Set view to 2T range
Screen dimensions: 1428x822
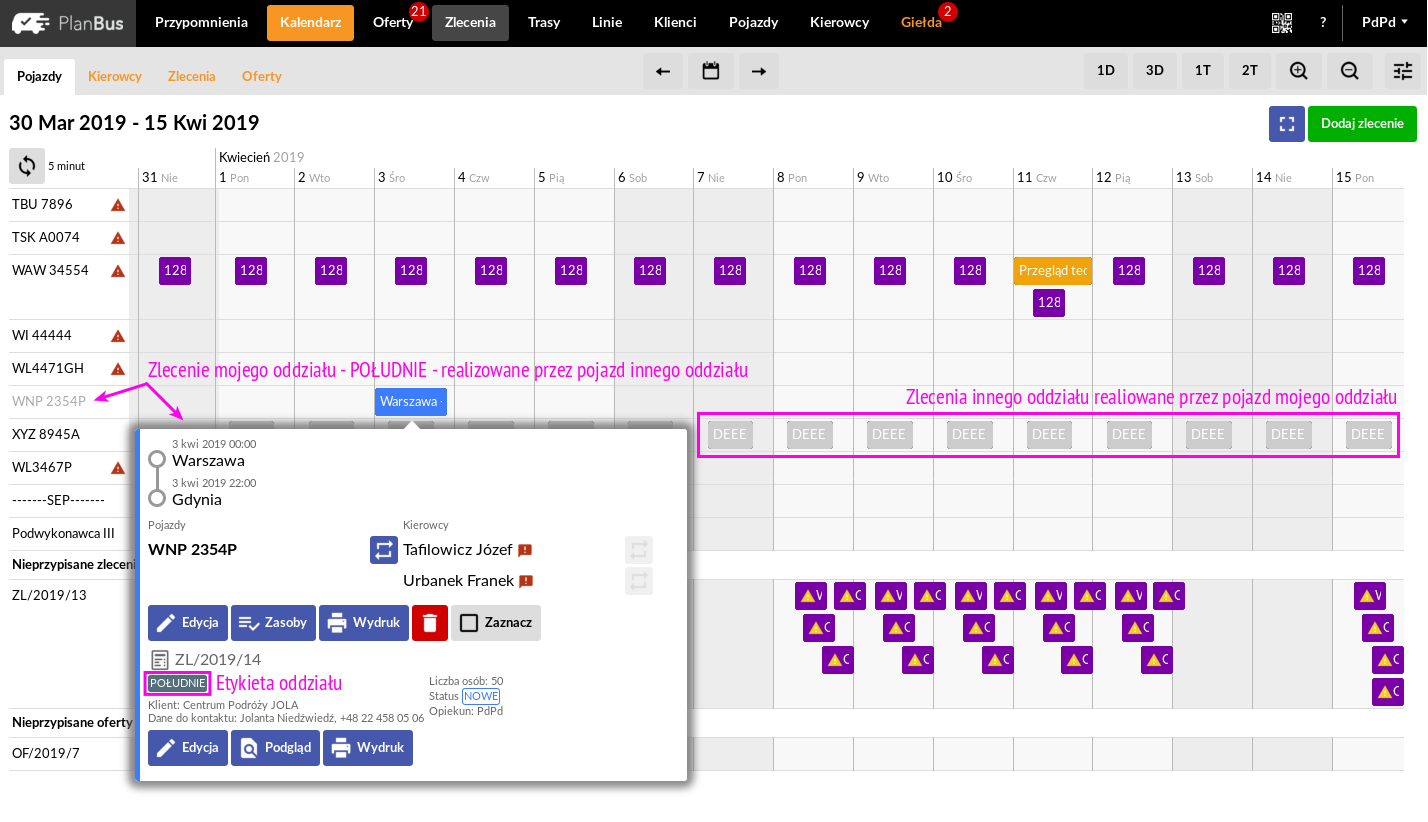tap(1250, 71)
